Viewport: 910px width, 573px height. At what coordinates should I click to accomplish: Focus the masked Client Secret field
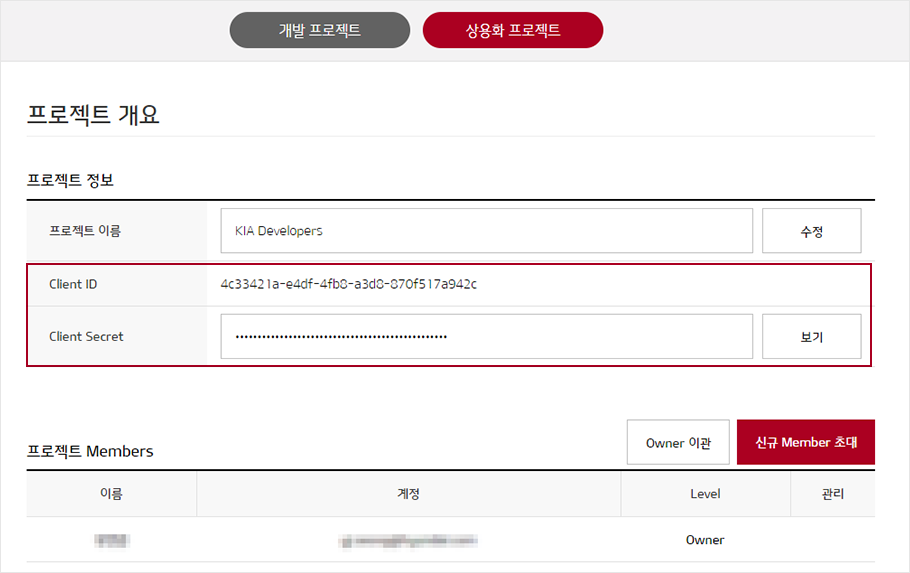click(x=486, y=336)
